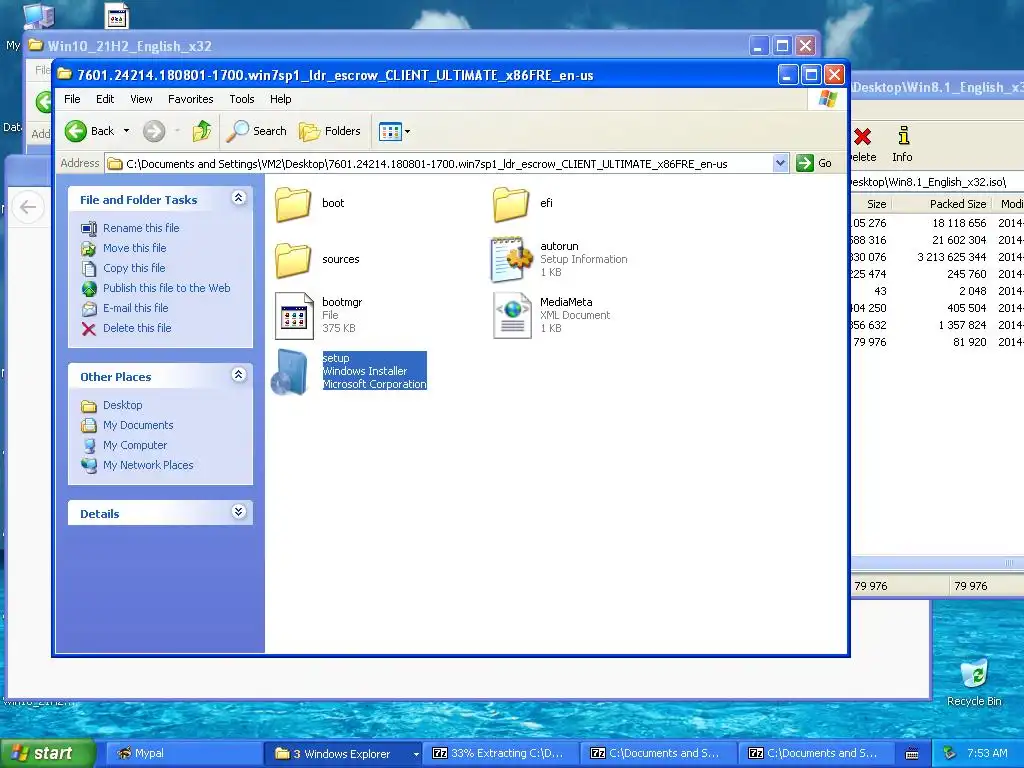Image resolution: width=1024 pixels, height=768 pixels.
Task: Click Publish this file to the Web
Action: tap(167, 288)
